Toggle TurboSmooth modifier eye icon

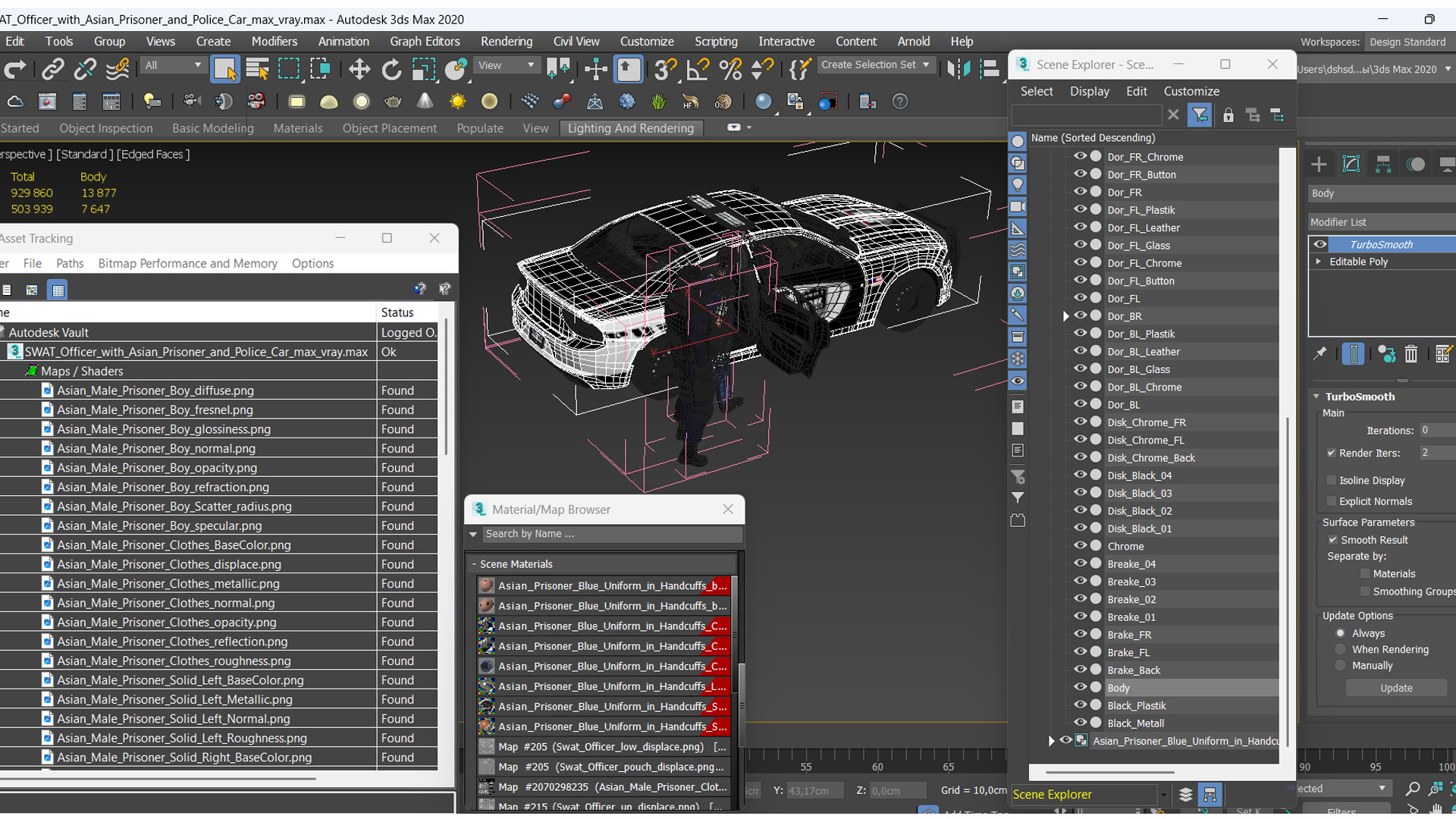pyautogui.click(x=1320, y=244)
